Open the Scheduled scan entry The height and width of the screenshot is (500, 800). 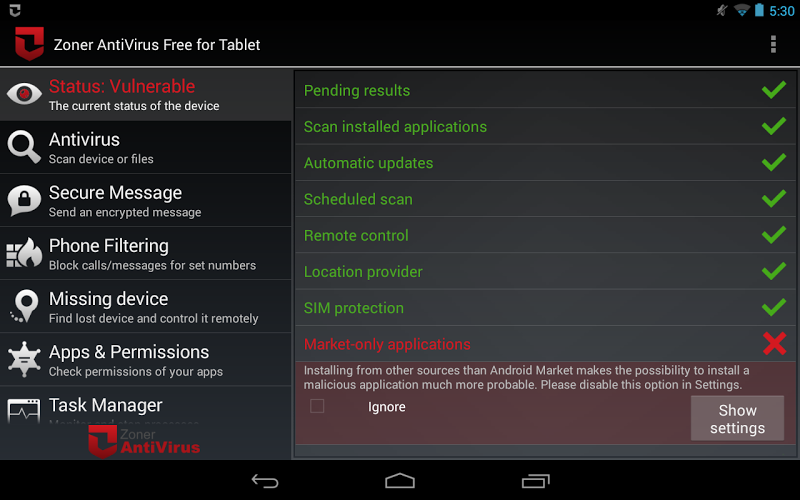click(545, 199)
